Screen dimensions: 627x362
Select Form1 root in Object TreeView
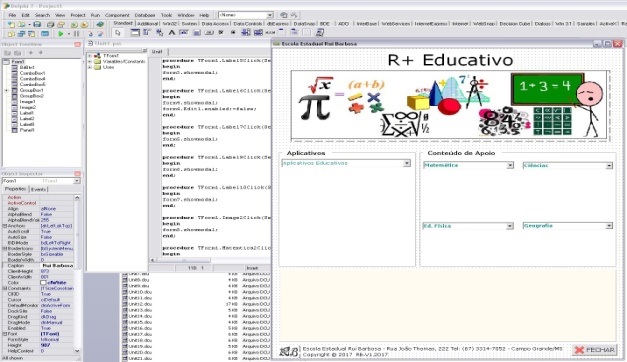pos(18,62)
